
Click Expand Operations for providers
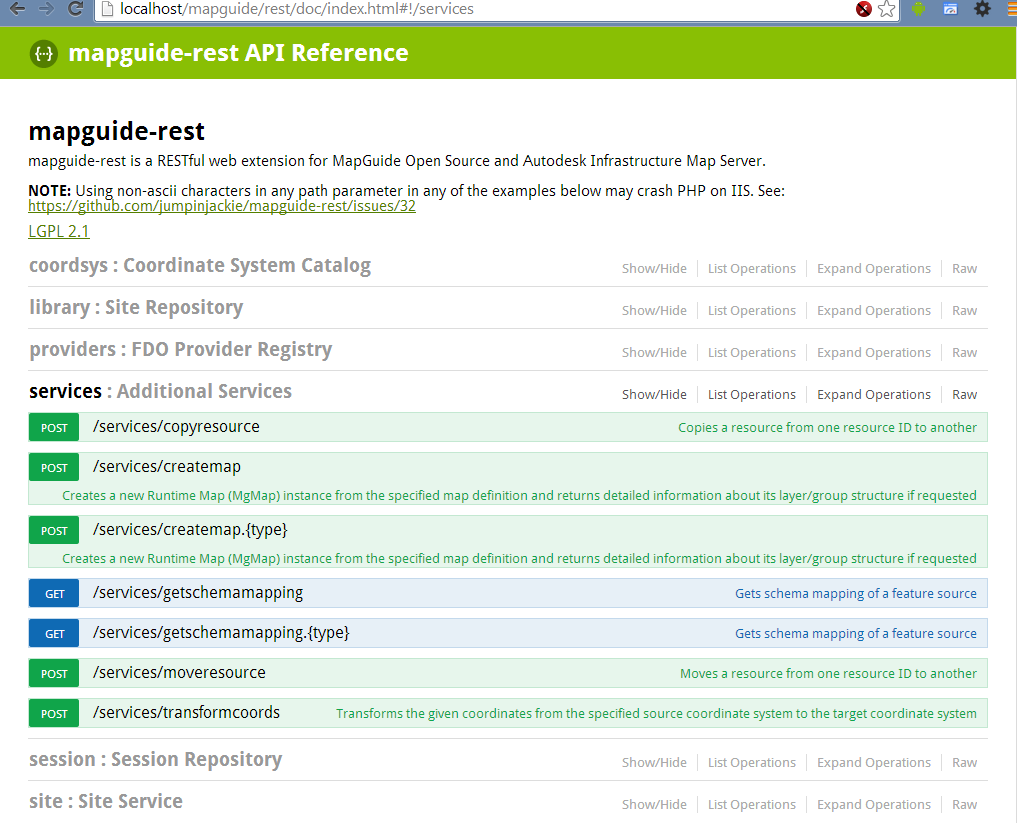(x=874, y=353)
